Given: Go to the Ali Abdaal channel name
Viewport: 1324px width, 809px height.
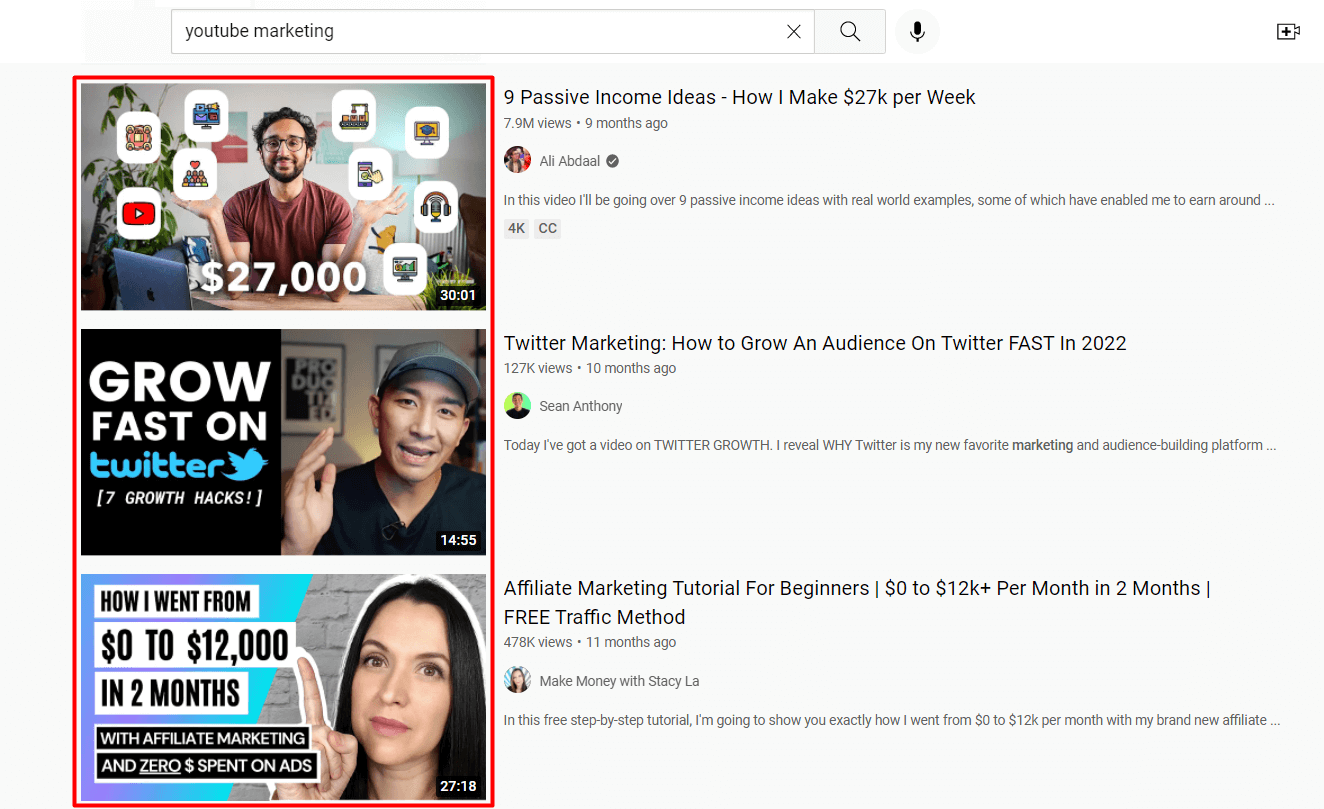Looking at the screenshot, I should [570, 161].
